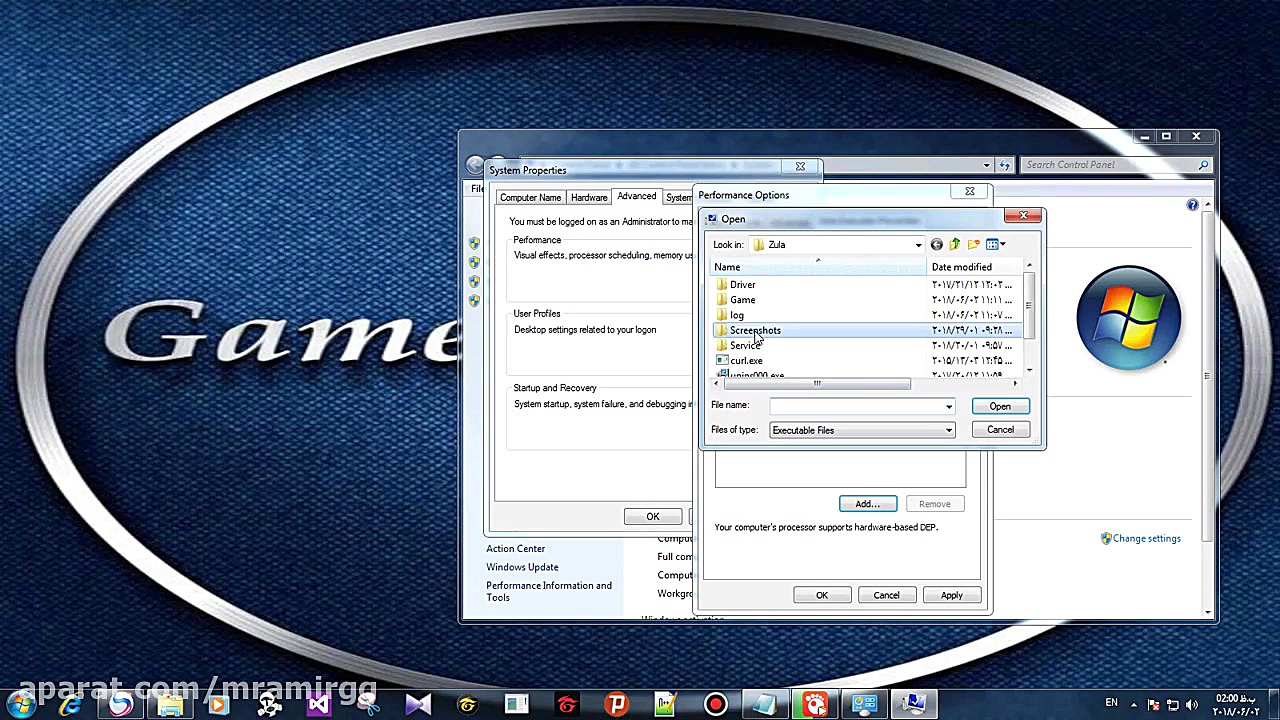Click the horizontal scrollbar in file list

click(x=816, y=384)
